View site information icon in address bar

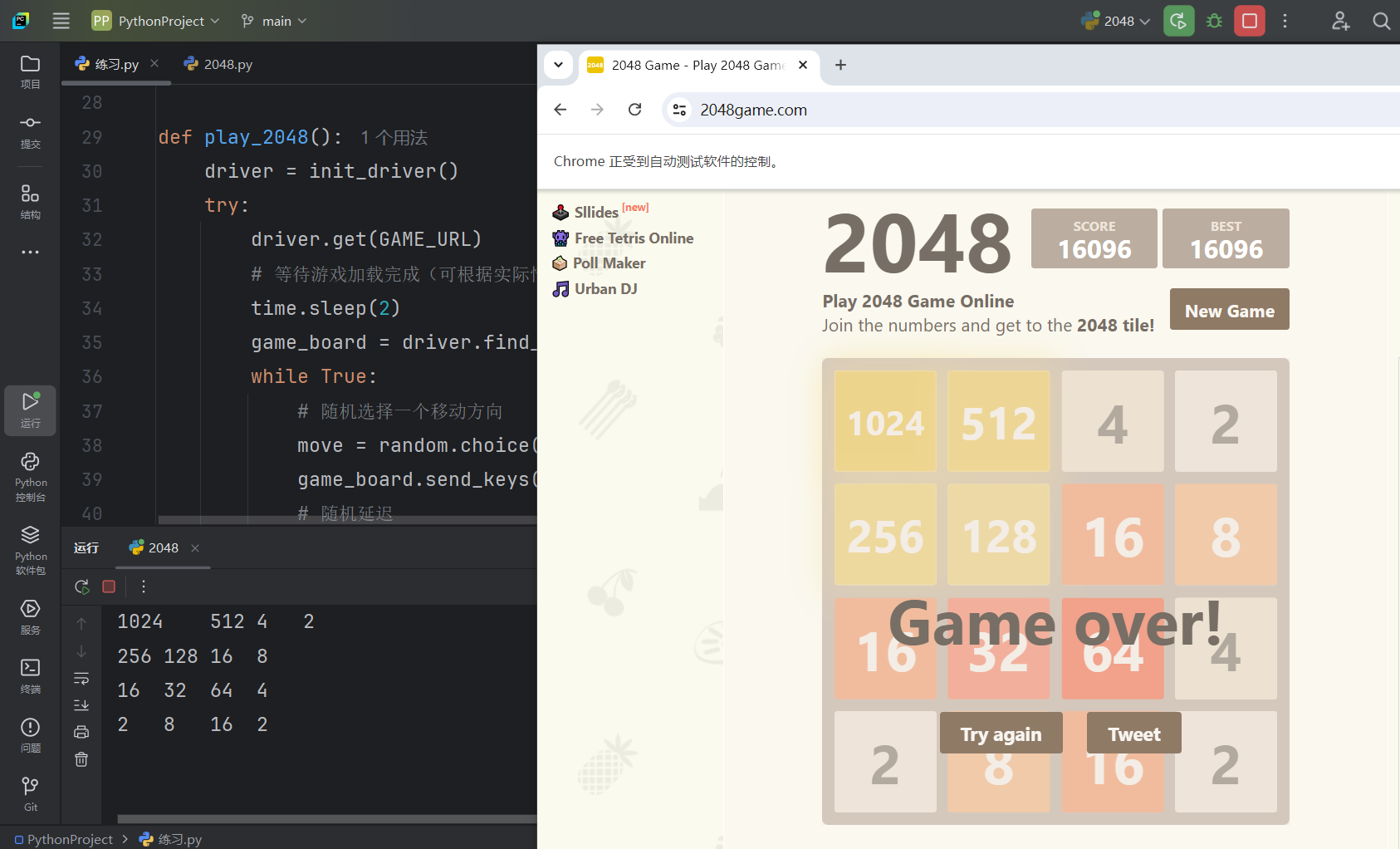tap(679, 110)
